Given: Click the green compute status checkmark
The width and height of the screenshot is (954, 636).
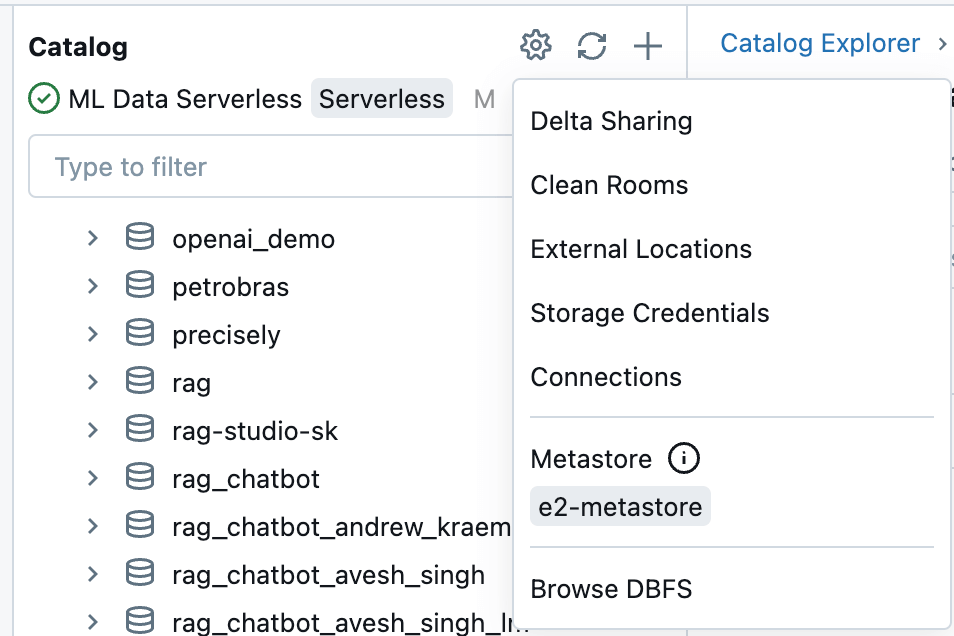Looking at the screenshot, I should click(44, 99).
